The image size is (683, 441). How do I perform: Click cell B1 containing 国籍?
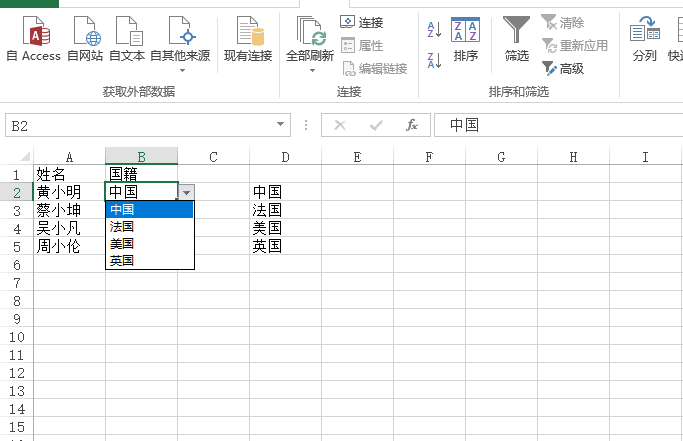[x=142, y=174]
